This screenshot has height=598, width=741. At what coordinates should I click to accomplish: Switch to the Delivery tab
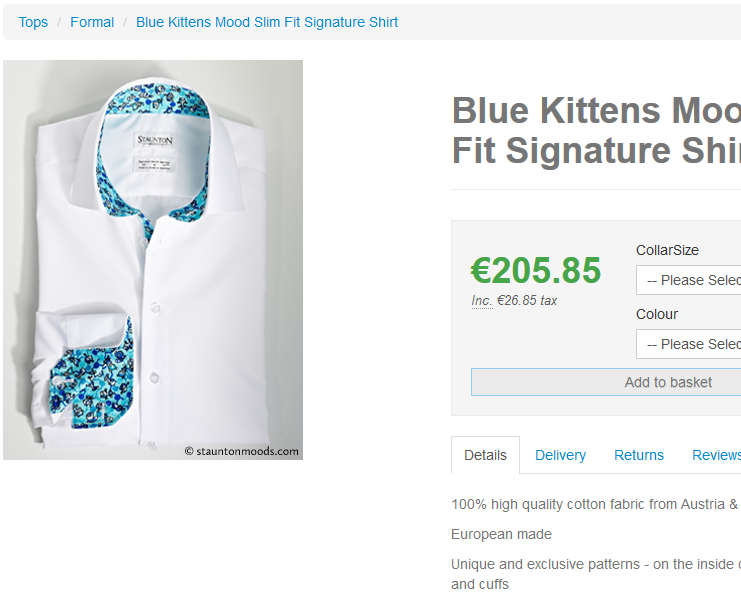(x=560, y=455)
